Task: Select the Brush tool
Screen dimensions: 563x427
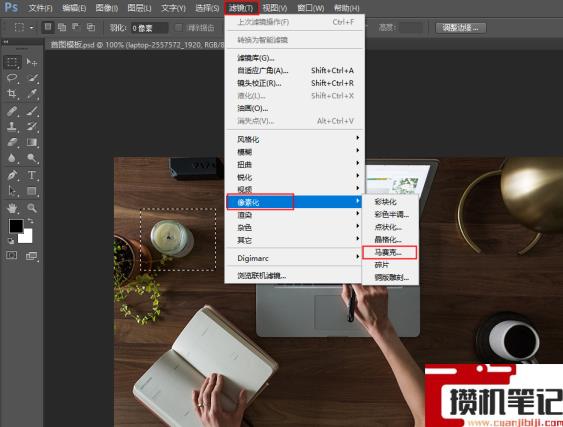Action: tap(32, 111)
